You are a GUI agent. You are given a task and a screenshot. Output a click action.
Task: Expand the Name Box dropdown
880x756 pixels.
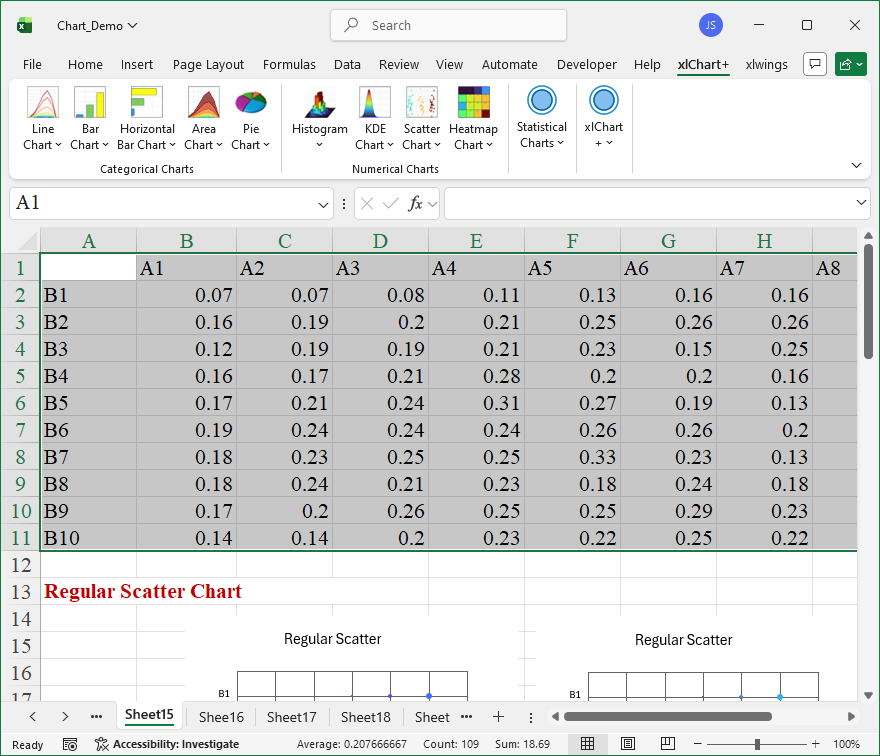tap(323, 204)
